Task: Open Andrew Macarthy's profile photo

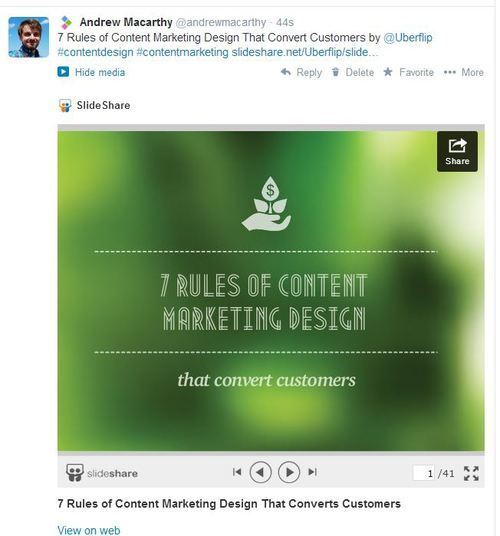Action: click(x=29, y=37)
